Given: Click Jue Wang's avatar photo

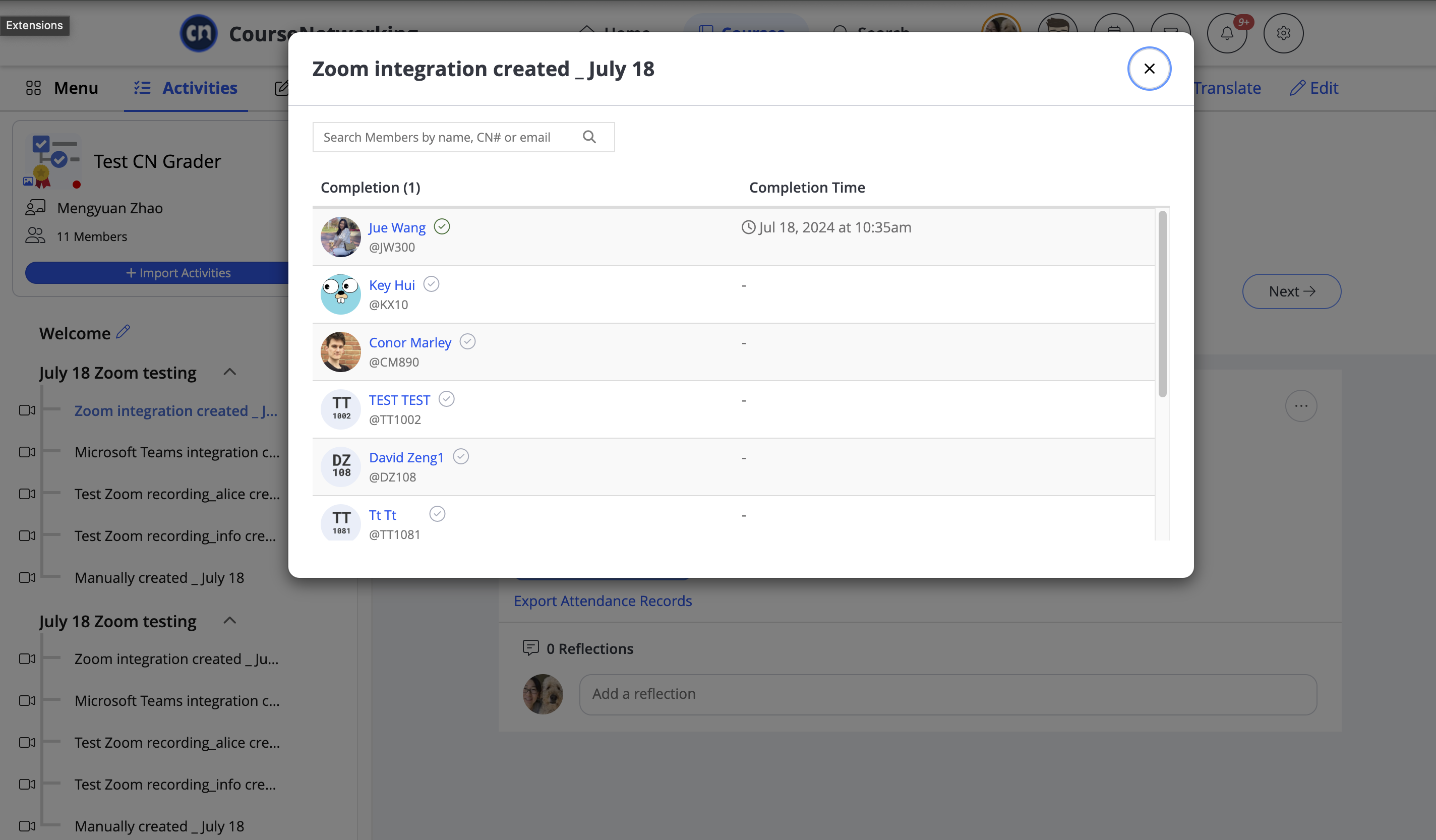Looking at the screenshot, I should [341, 236].
